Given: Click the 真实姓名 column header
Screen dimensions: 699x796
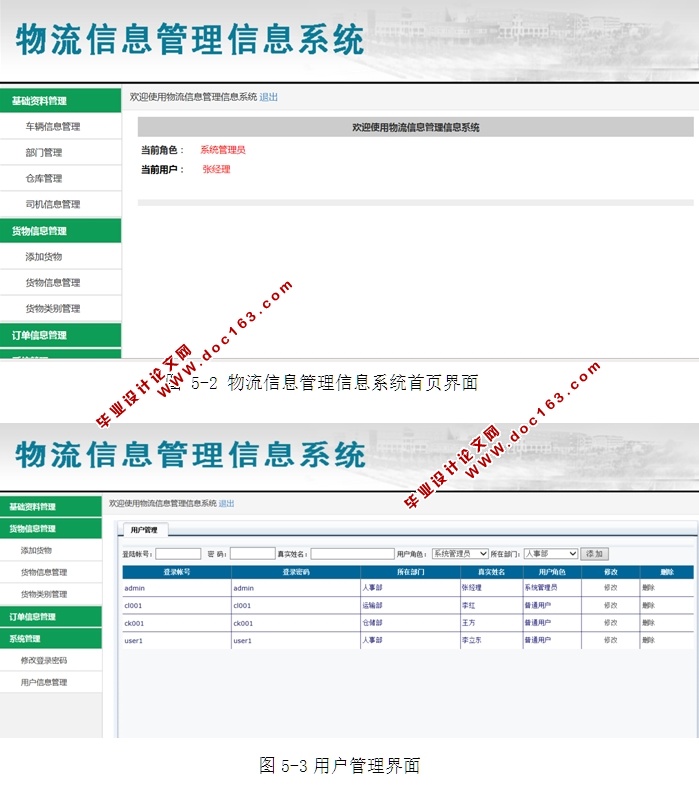Looking at the screenshot, I should 491,572.
